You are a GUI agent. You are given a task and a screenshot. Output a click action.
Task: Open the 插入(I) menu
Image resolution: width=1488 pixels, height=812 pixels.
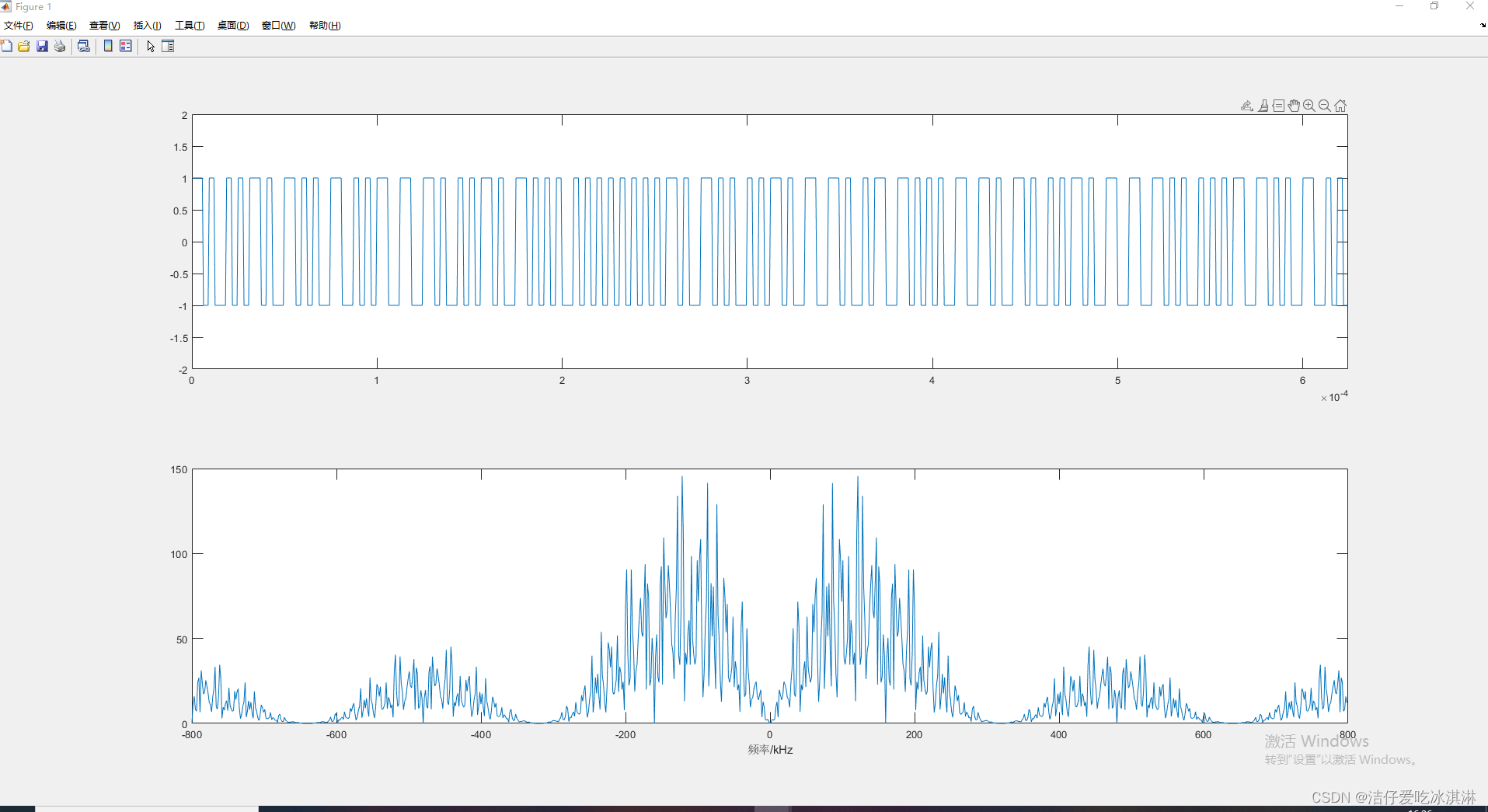pyautogui.click(x=148, y=26)
